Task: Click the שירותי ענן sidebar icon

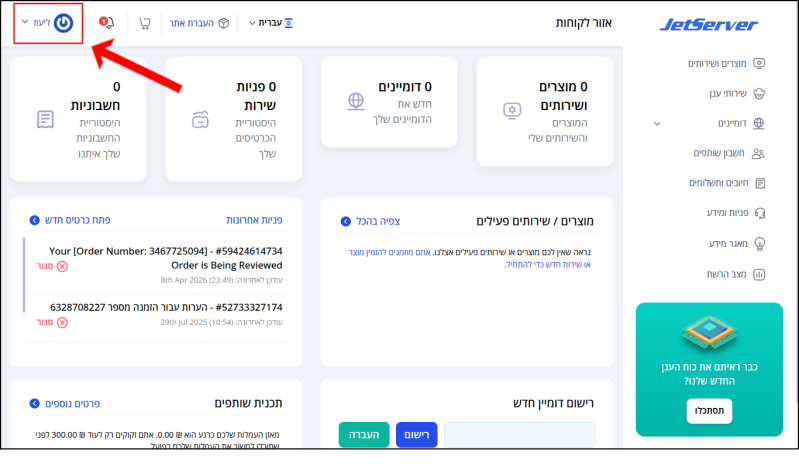Action: point(759,93)
